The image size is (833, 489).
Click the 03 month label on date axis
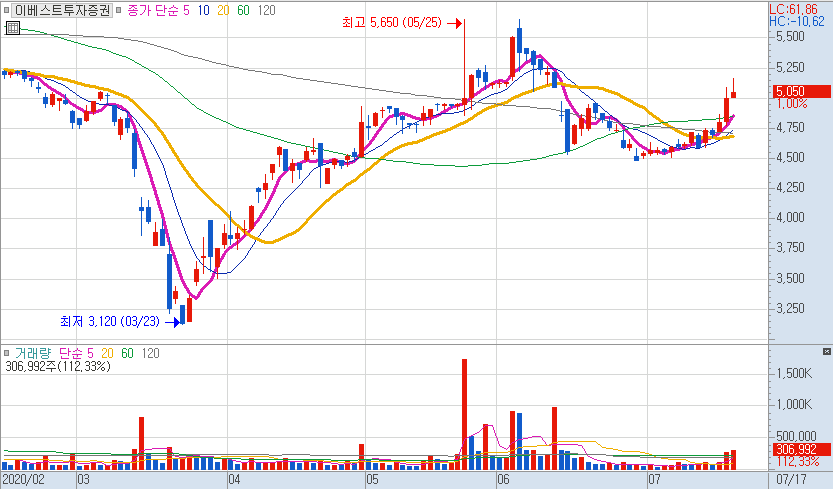click(83, 480)
